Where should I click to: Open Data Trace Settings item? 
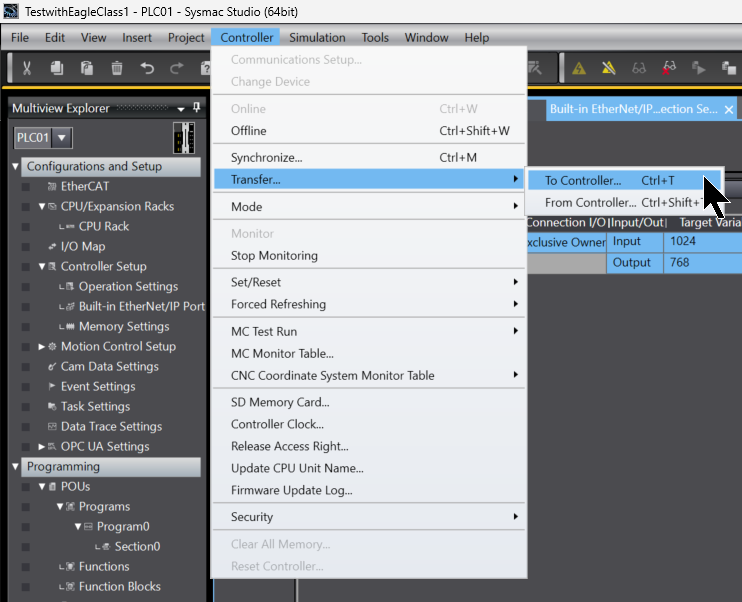coord(111,426)
